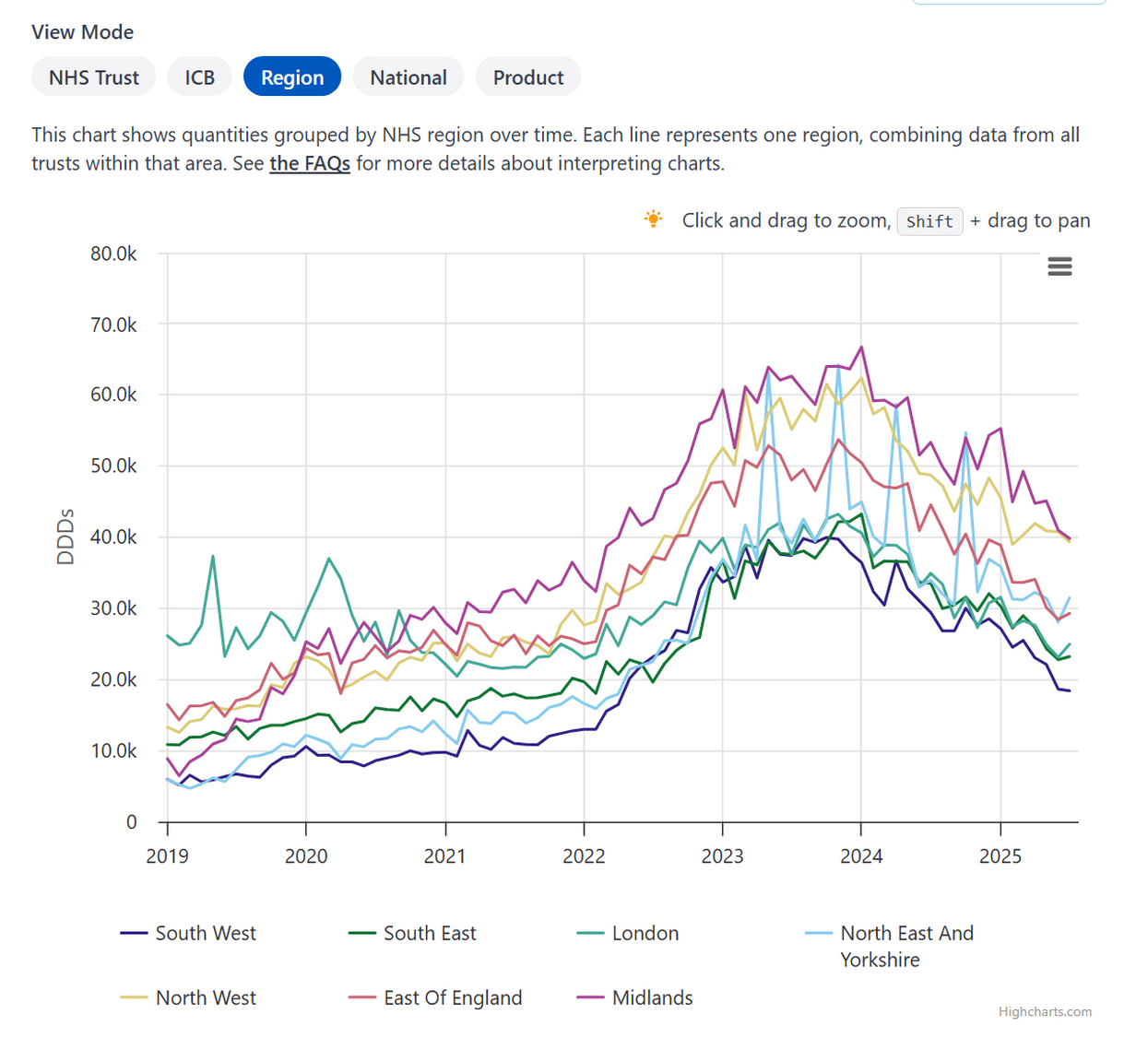Toggle London series visibility
1148x1038 pixels.
[x=645, y=933]
